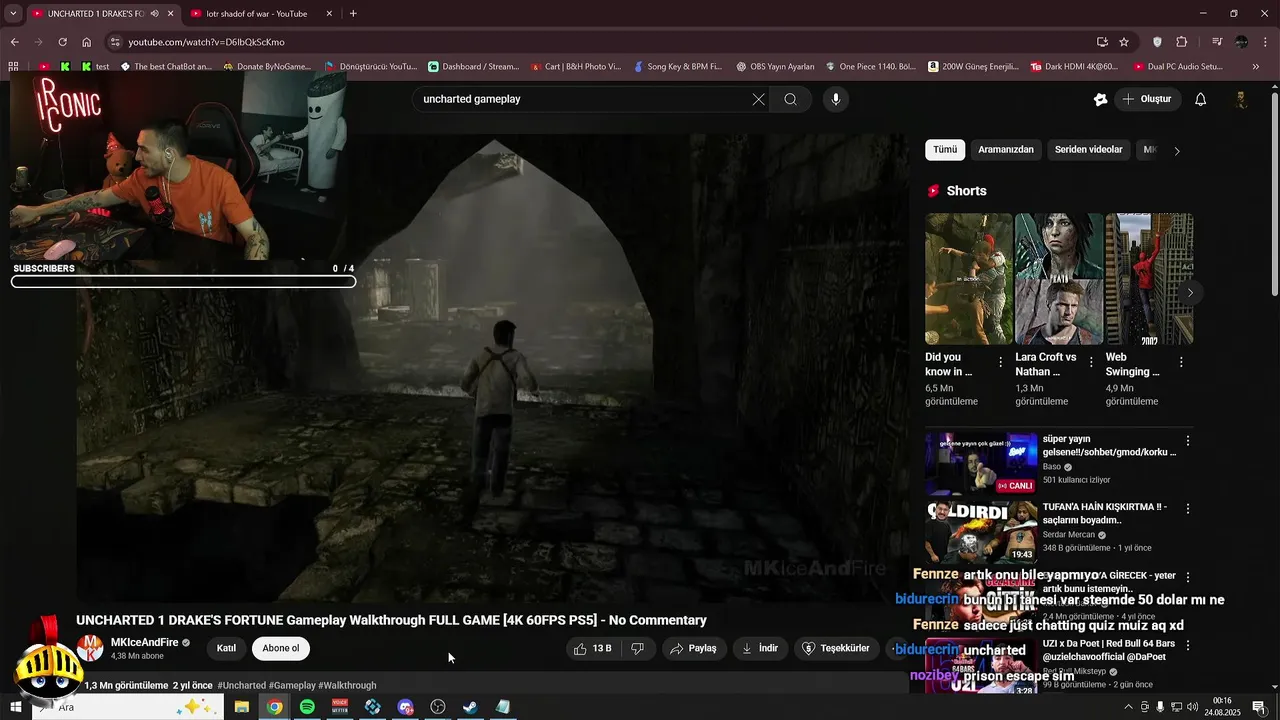This screenshot has width=1280, height=720.
Task: Open the Web Swinging Short
Action: [x=1149, y=279]
